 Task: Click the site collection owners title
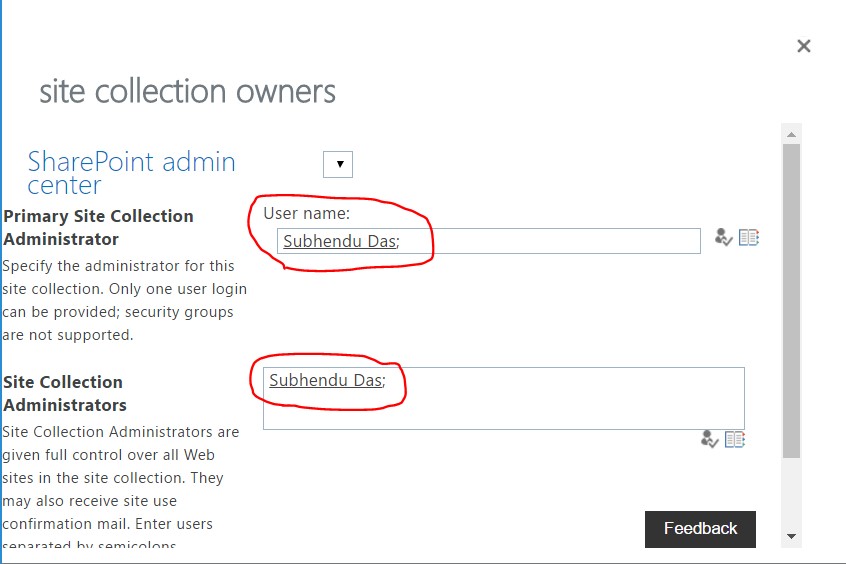[187, 91]
